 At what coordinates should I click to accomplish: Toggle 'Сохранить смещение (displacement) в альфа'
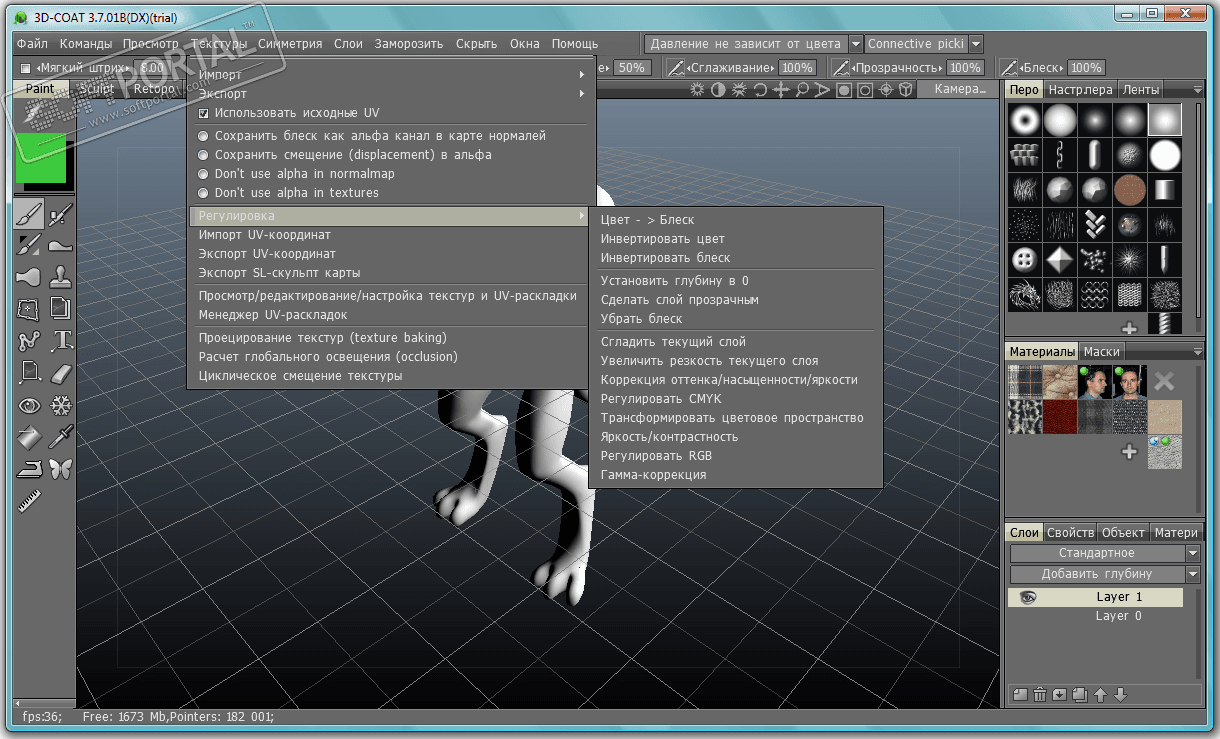pyautogui.click(x=204, y=155)
